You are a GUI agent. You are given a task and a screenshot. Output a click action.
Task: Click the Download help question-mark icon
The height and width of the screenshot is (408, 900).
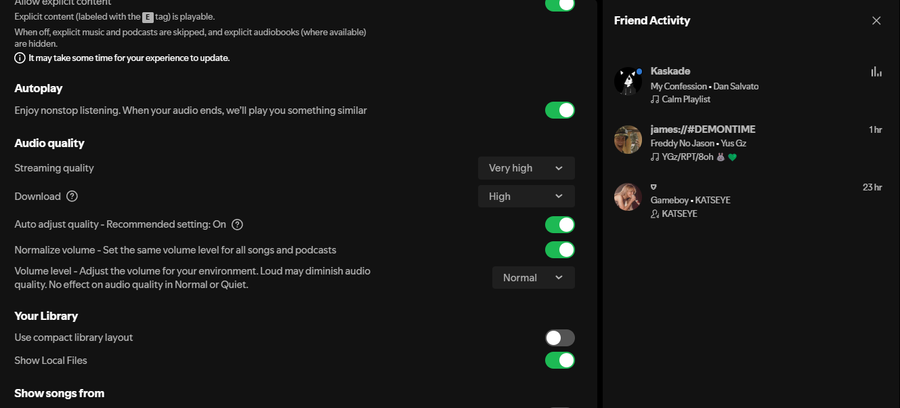(72, 196)
